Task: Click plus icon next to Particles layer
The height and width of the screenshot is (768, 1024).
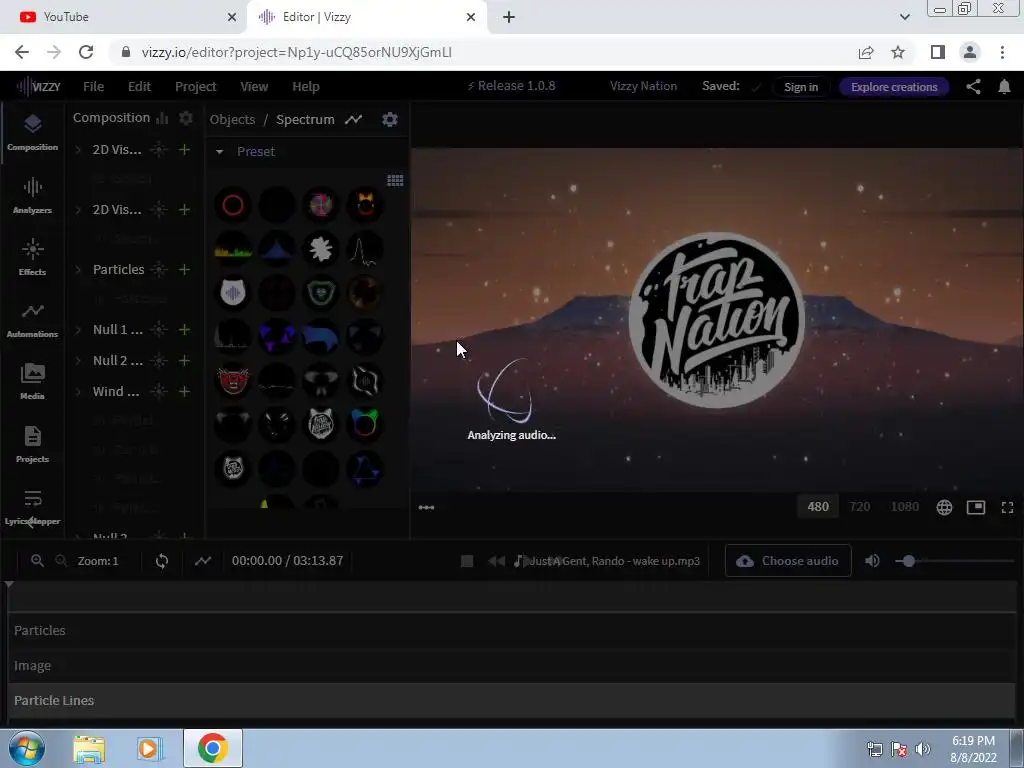Action: 184,270
